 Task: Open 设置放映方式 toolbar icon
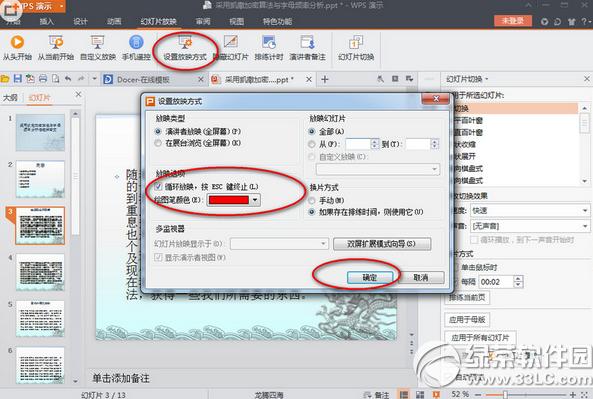(185, 42)
